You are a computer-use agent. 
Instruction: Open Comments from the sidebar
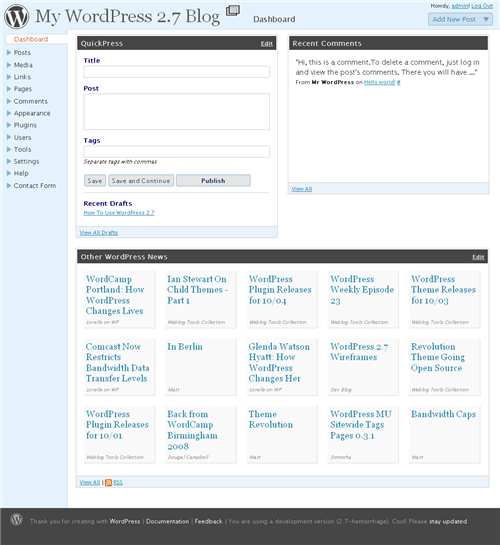click(31, 101)
